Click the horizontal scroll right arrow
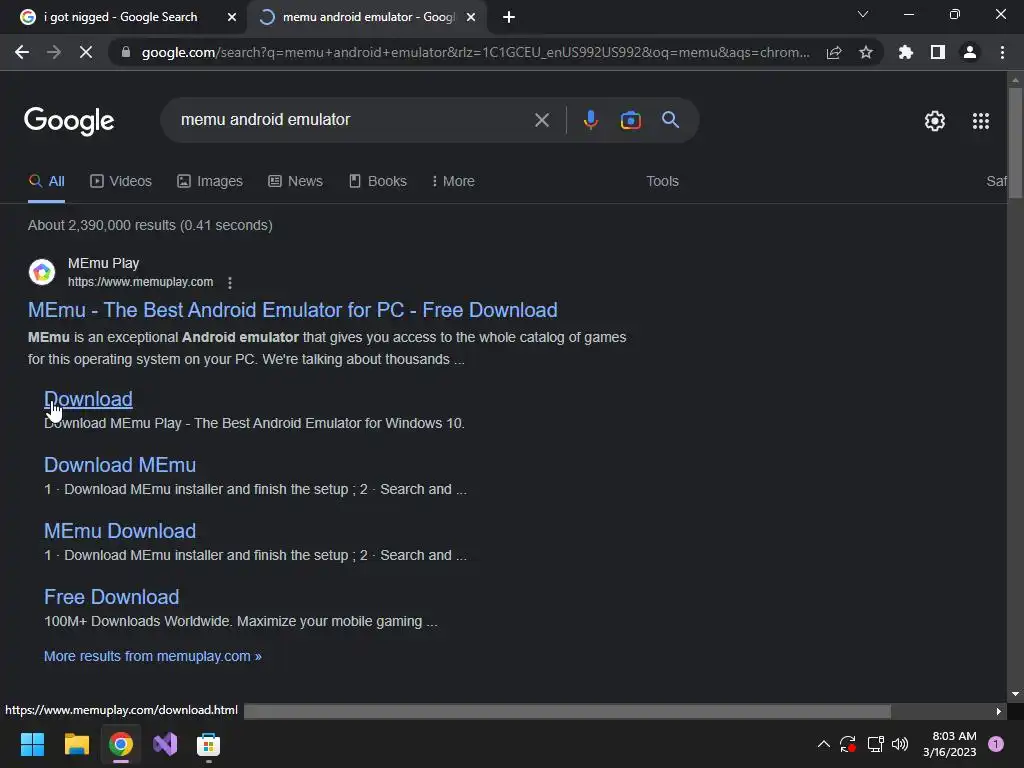The height and width of the screenshot is (768, 1024). click(999, 711)
